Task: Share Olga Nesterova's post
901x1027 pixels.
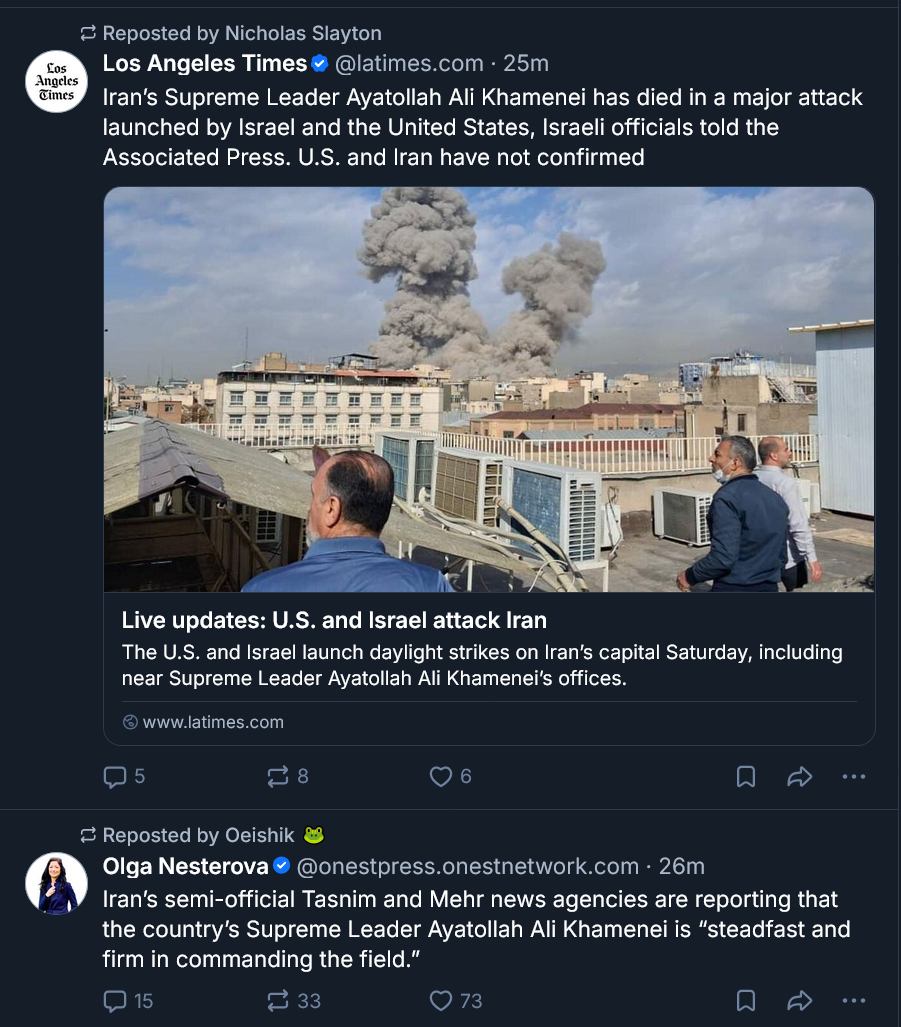Action: pos(799,1000)
